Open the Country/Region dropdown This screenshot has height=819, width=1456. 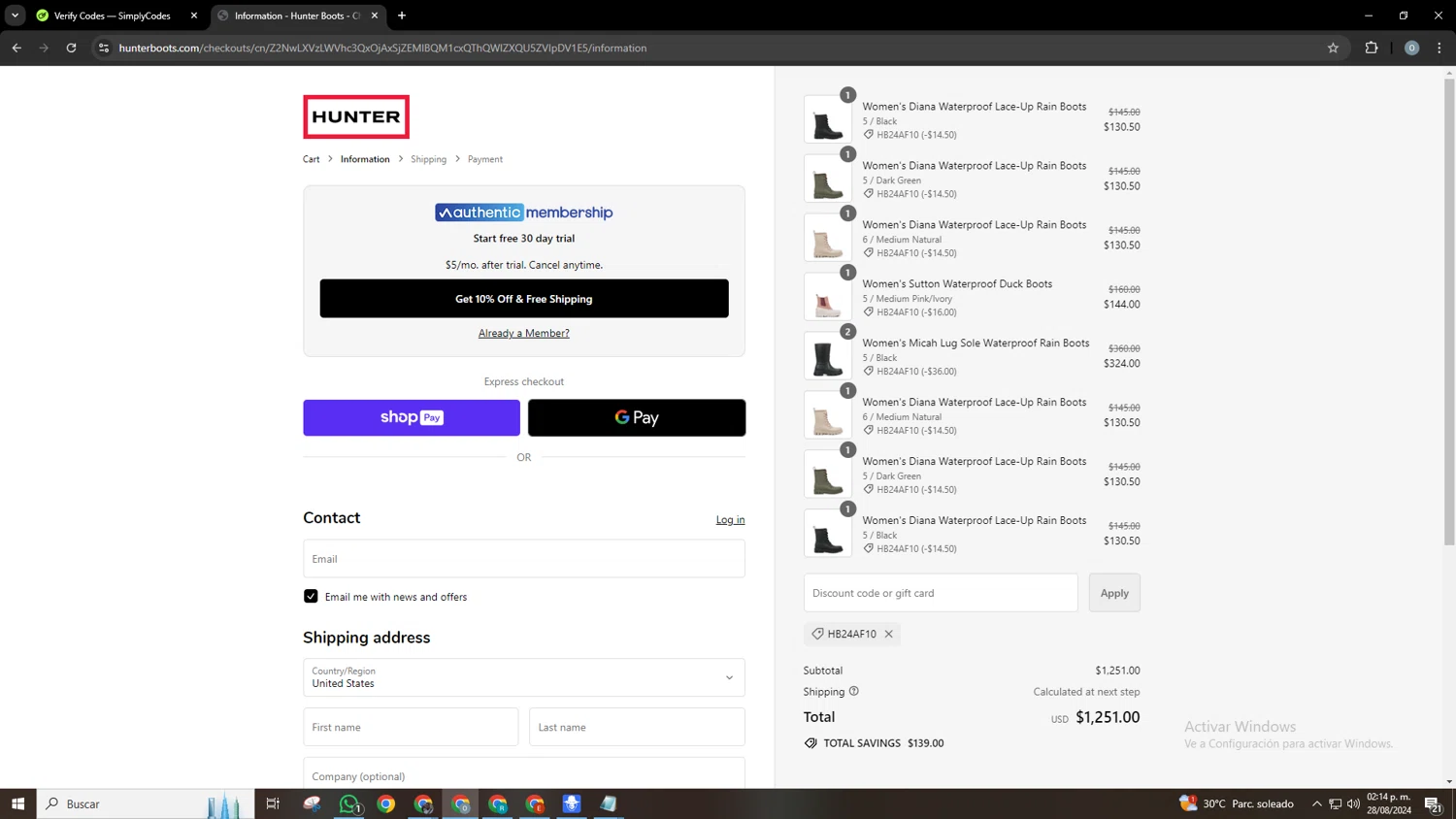[524, 677]
